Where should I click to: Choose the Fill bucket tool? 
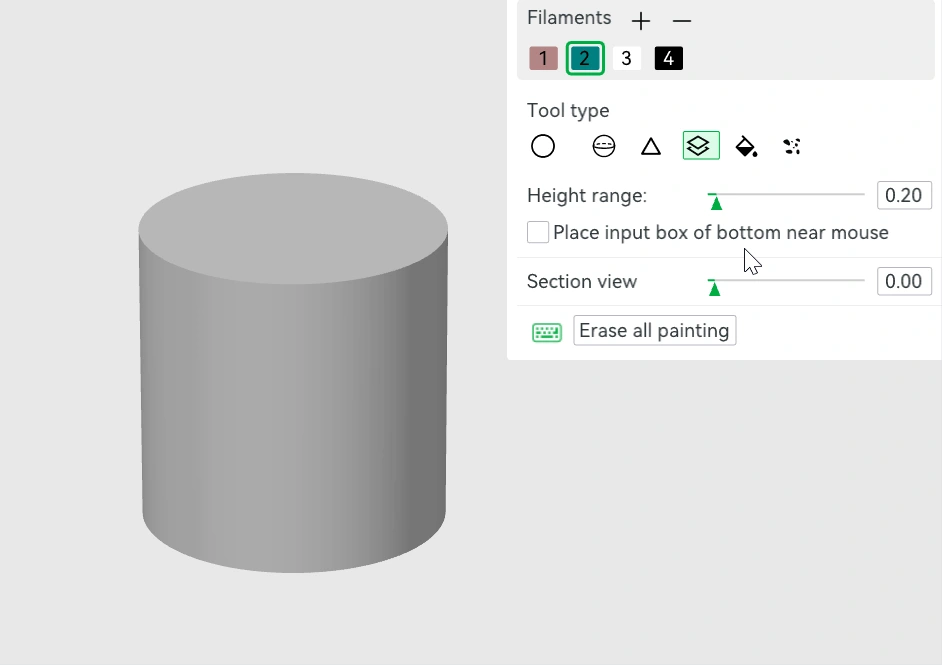(x=746, y=146)
